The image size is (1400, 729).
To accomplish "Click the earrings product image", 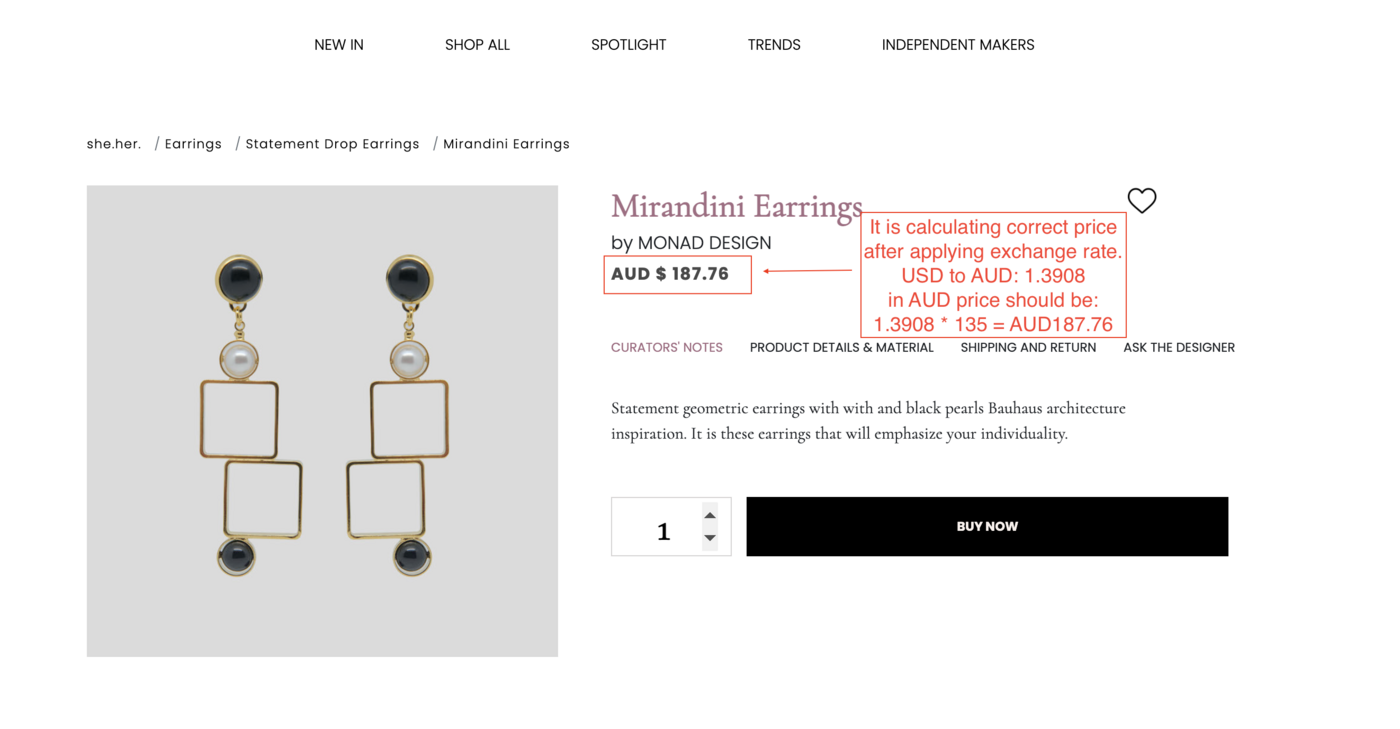I will click(x=322, y=421).
